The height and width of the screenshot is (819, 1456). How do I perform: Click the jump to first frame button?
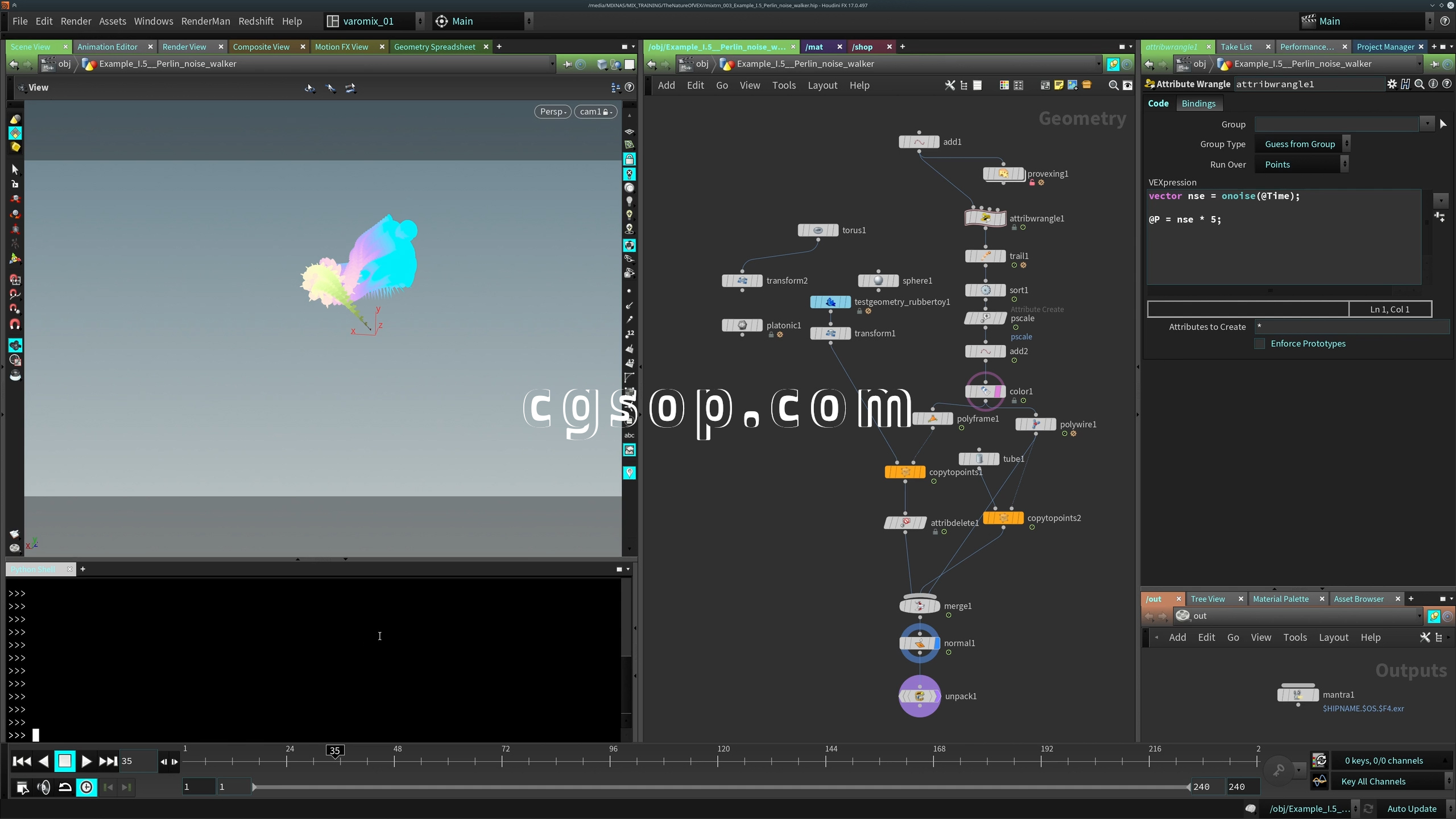click(22, 761)
